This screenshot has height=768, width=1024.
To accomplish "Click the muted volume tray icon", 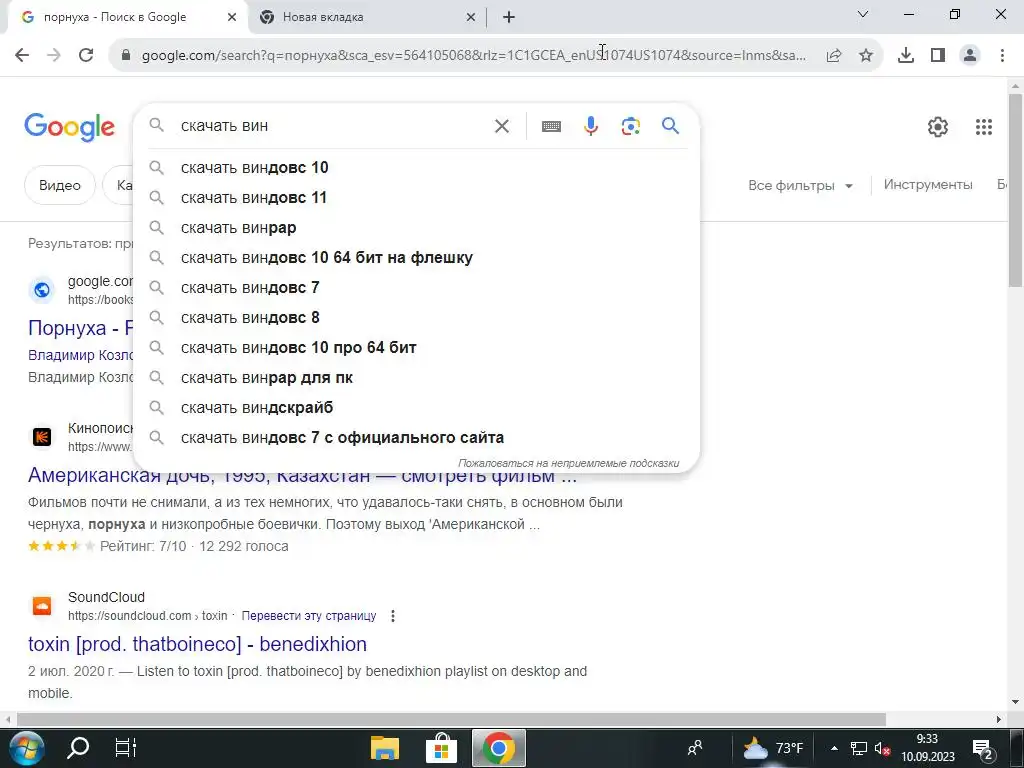I will (882, 749).
